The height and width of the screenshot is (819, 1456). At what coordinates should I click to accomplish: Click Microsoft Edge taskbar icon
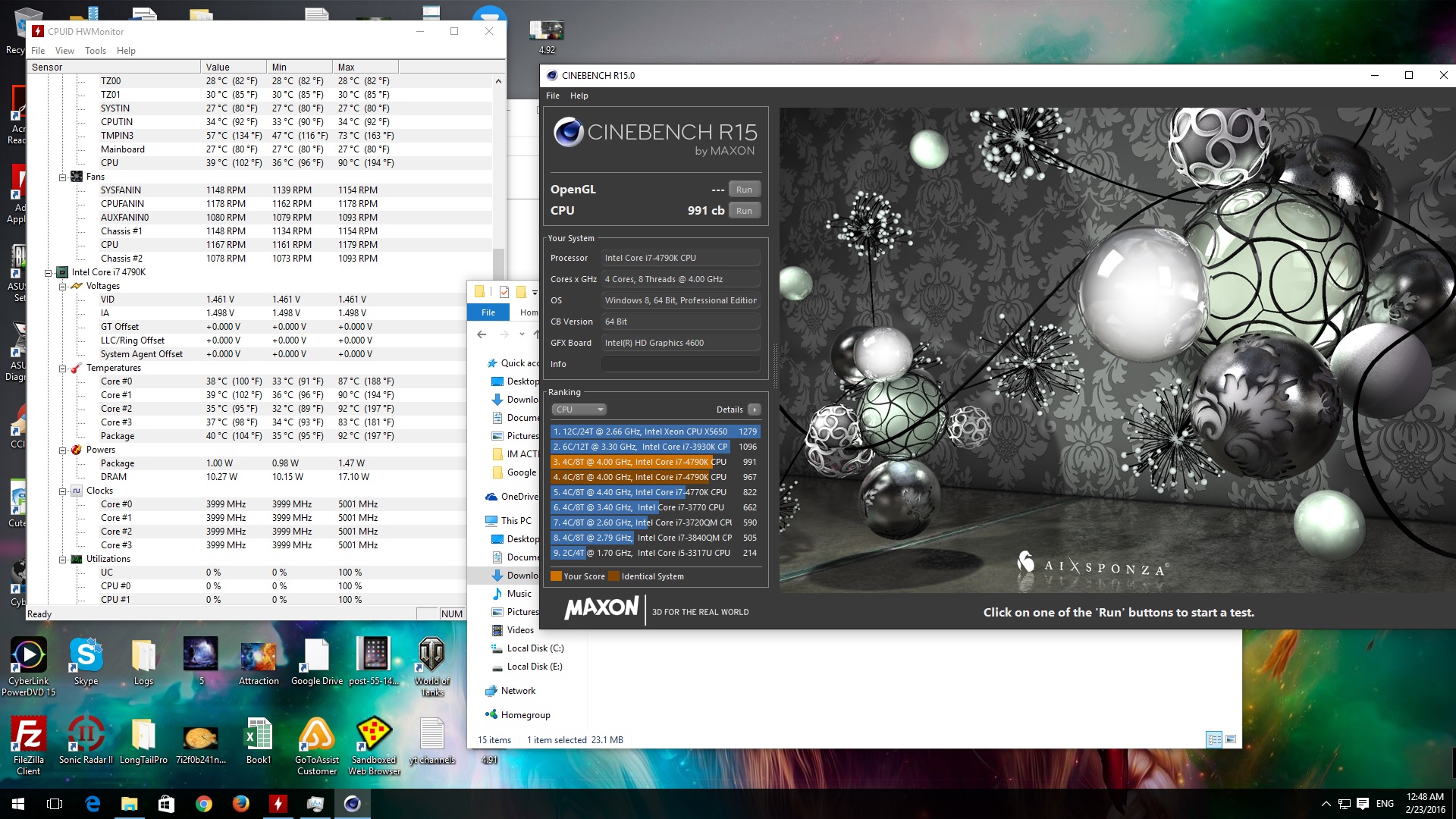click(93, 804)
